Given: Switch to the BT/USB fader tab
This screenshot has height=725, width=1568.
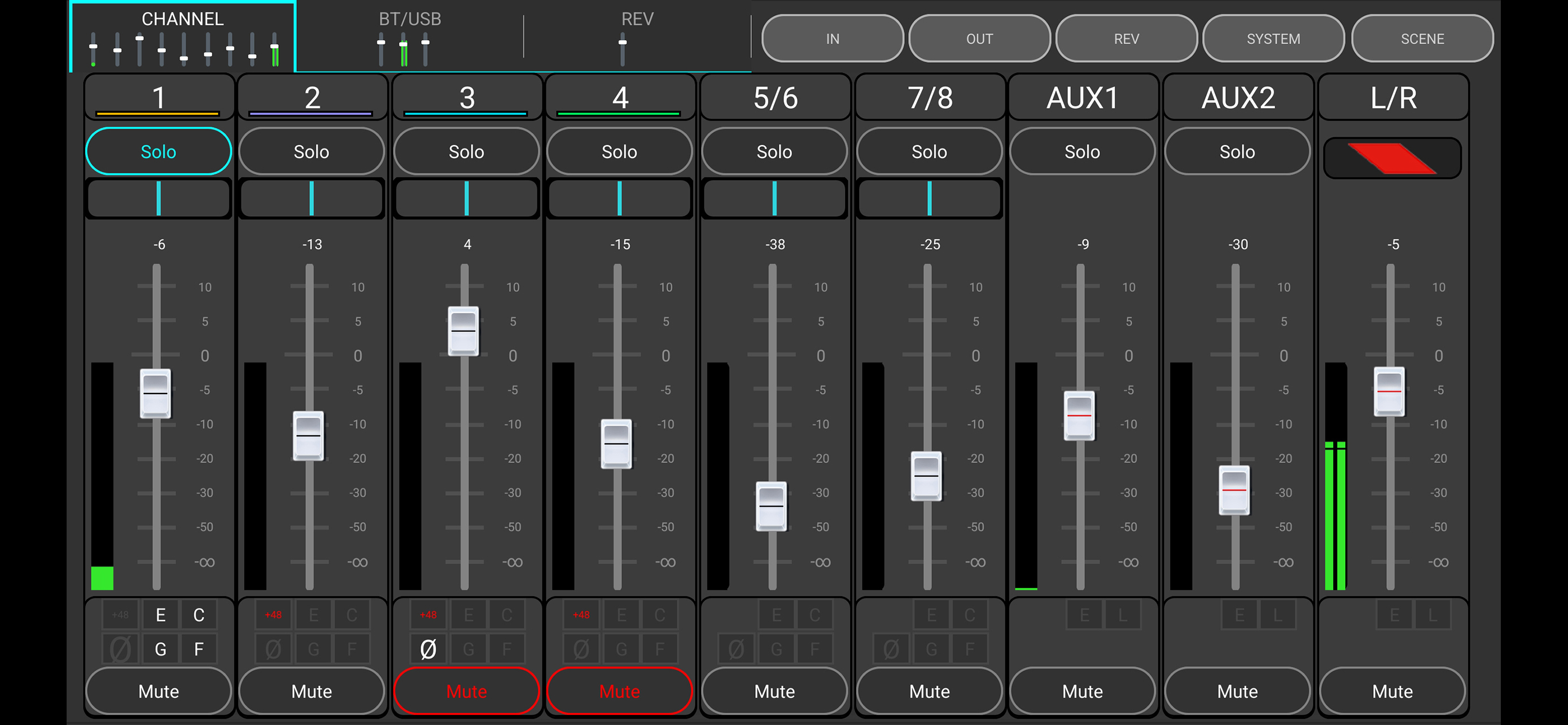Looking at the screenshot, I should [410, 37].
